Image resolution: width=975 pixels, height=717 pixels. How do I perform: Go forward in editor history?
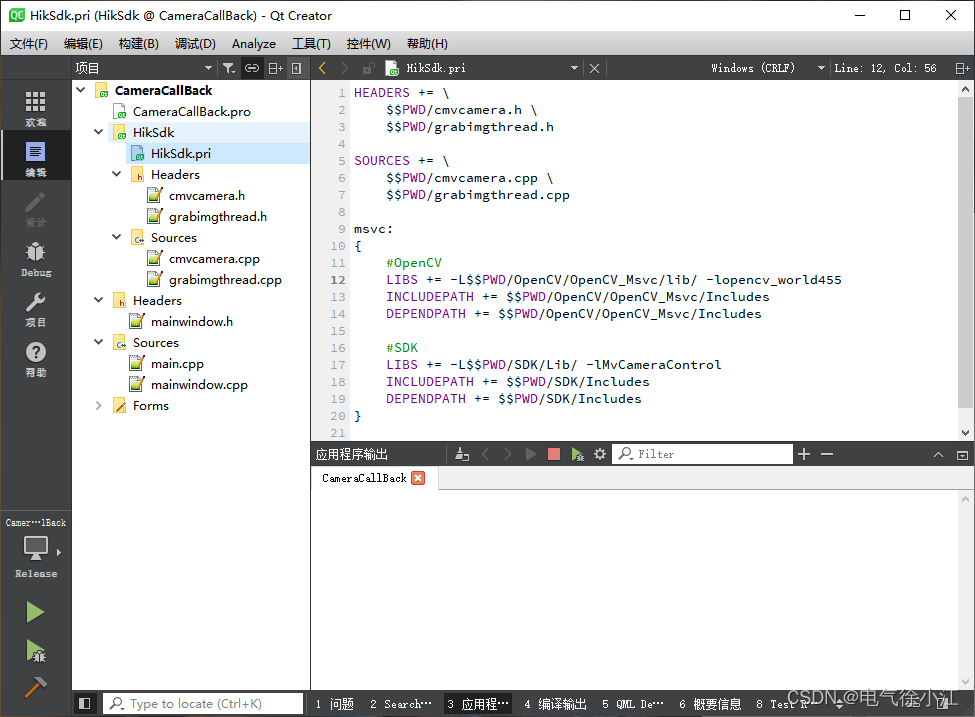pos(344,68)
